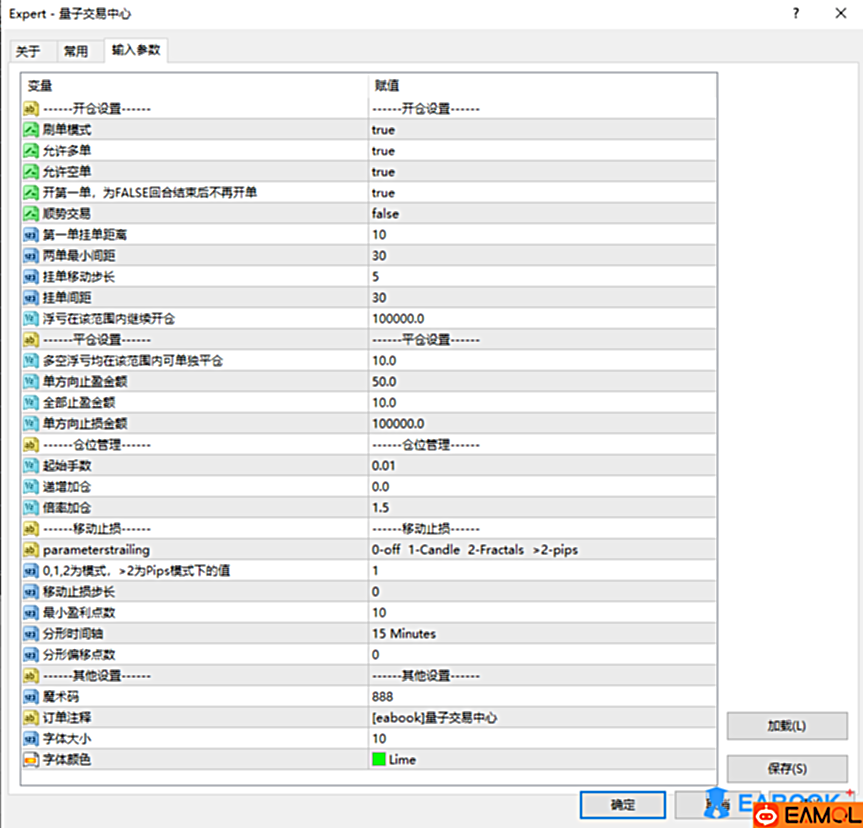Open the 刷单模式 true value dropdown

(383, 130)
